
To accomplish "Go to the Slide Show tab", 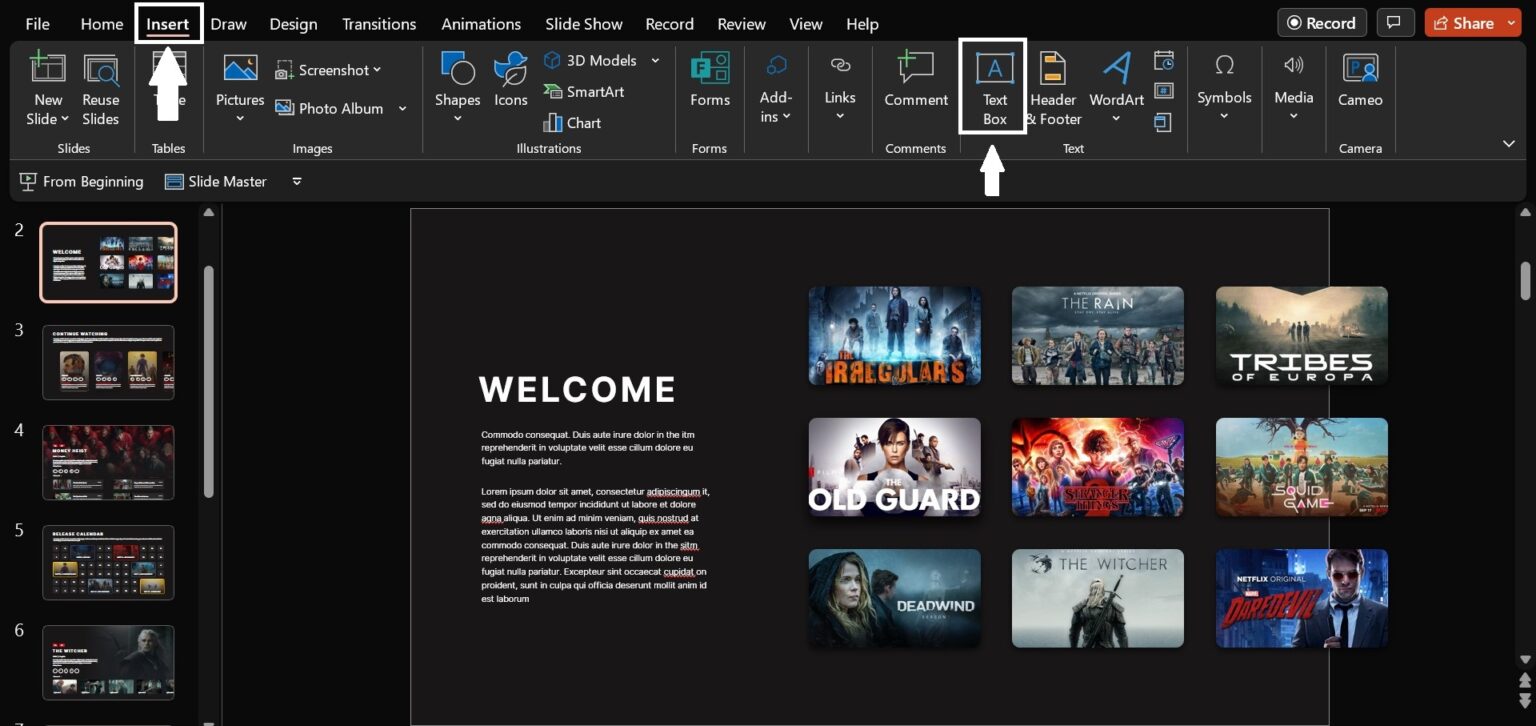I will pos(584,24).
